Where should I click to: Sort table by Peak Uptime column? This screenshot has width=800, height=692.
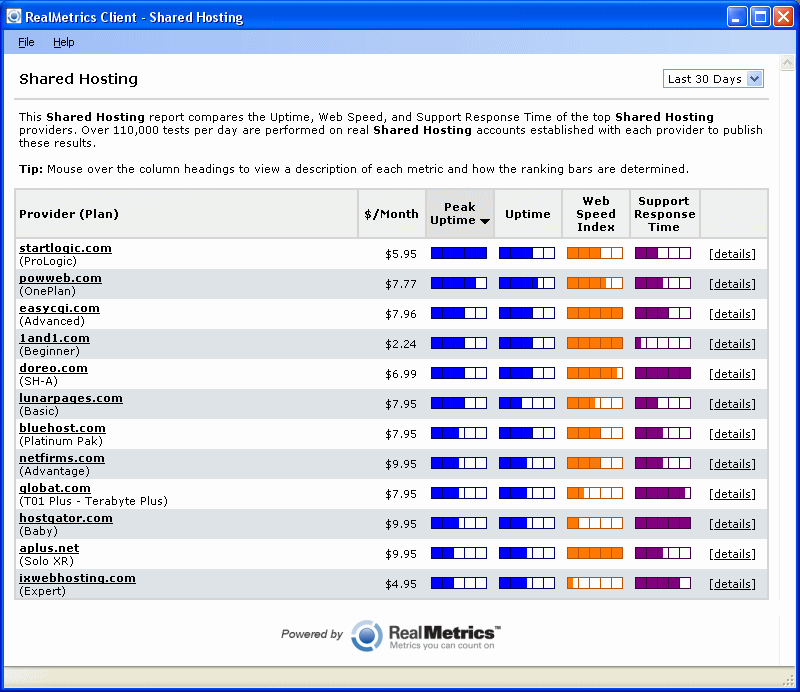460,214
